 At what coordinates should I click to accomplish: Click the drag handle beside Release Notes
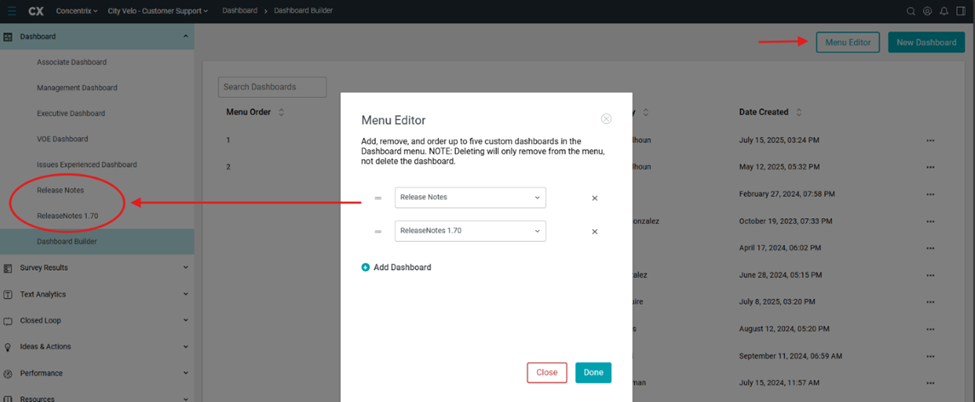pyautogui.click(x=378, y=198)
